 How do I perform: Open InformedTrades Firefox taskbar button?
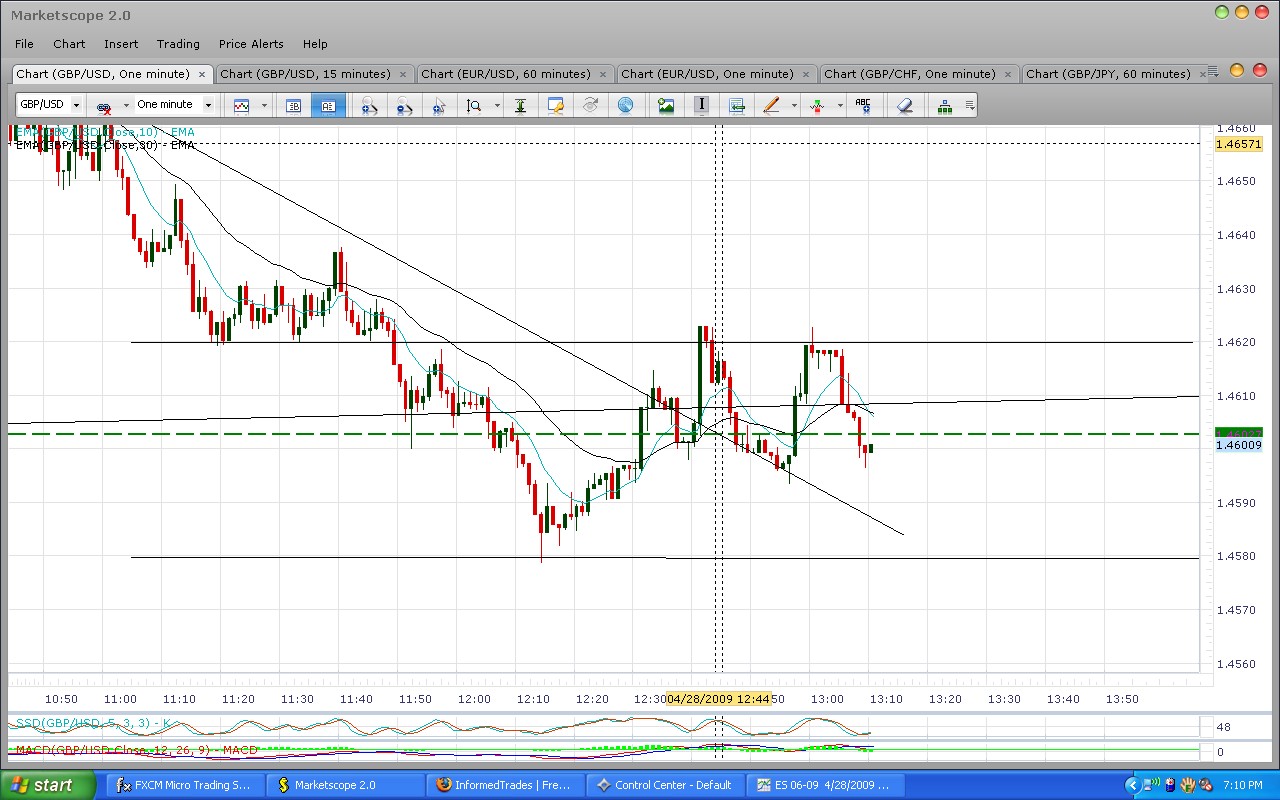click(x=506, y=785)
